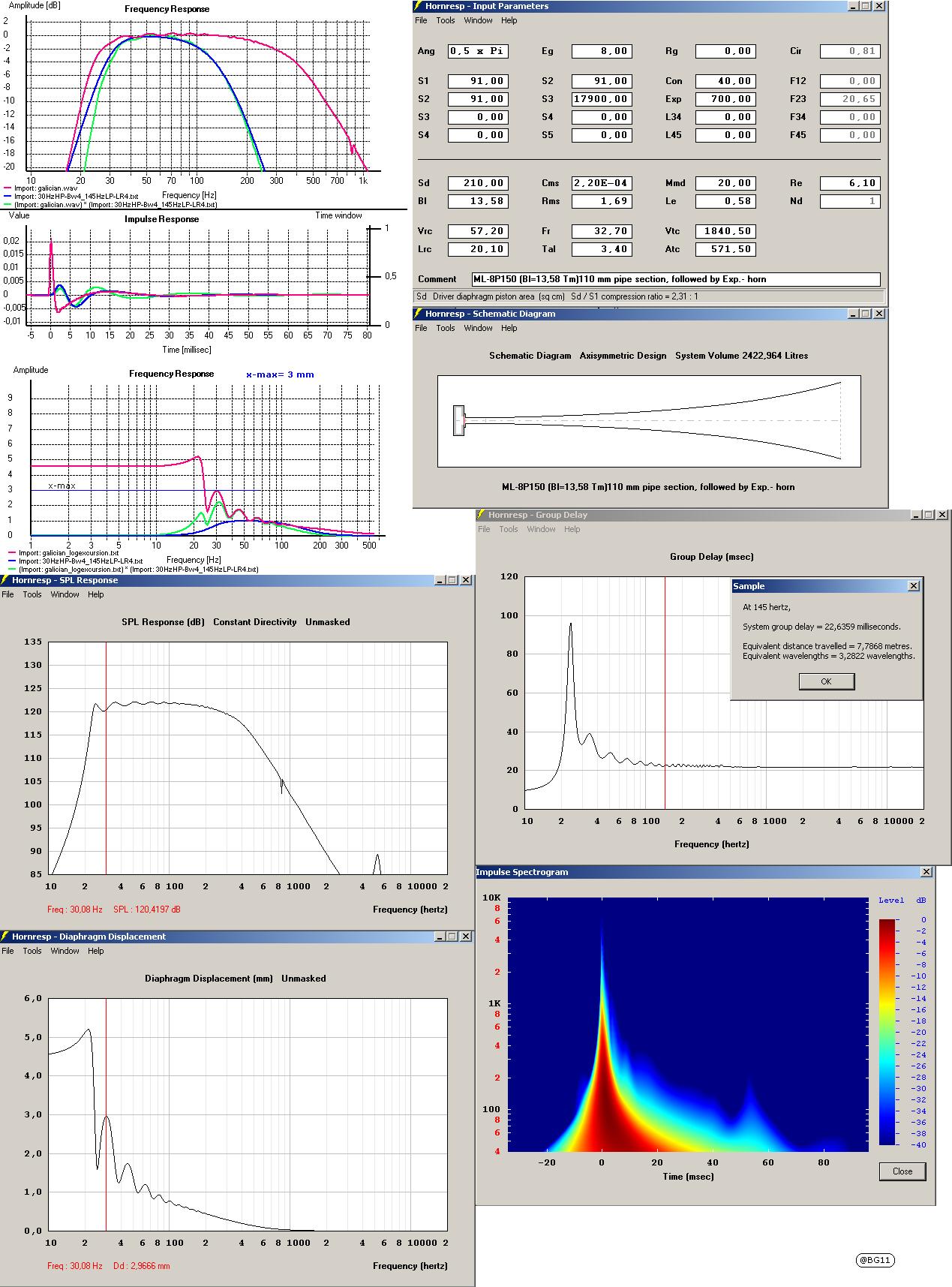Open Tools menu in SPL Response window
952x1287 pixels.
(x=32, y=594)
